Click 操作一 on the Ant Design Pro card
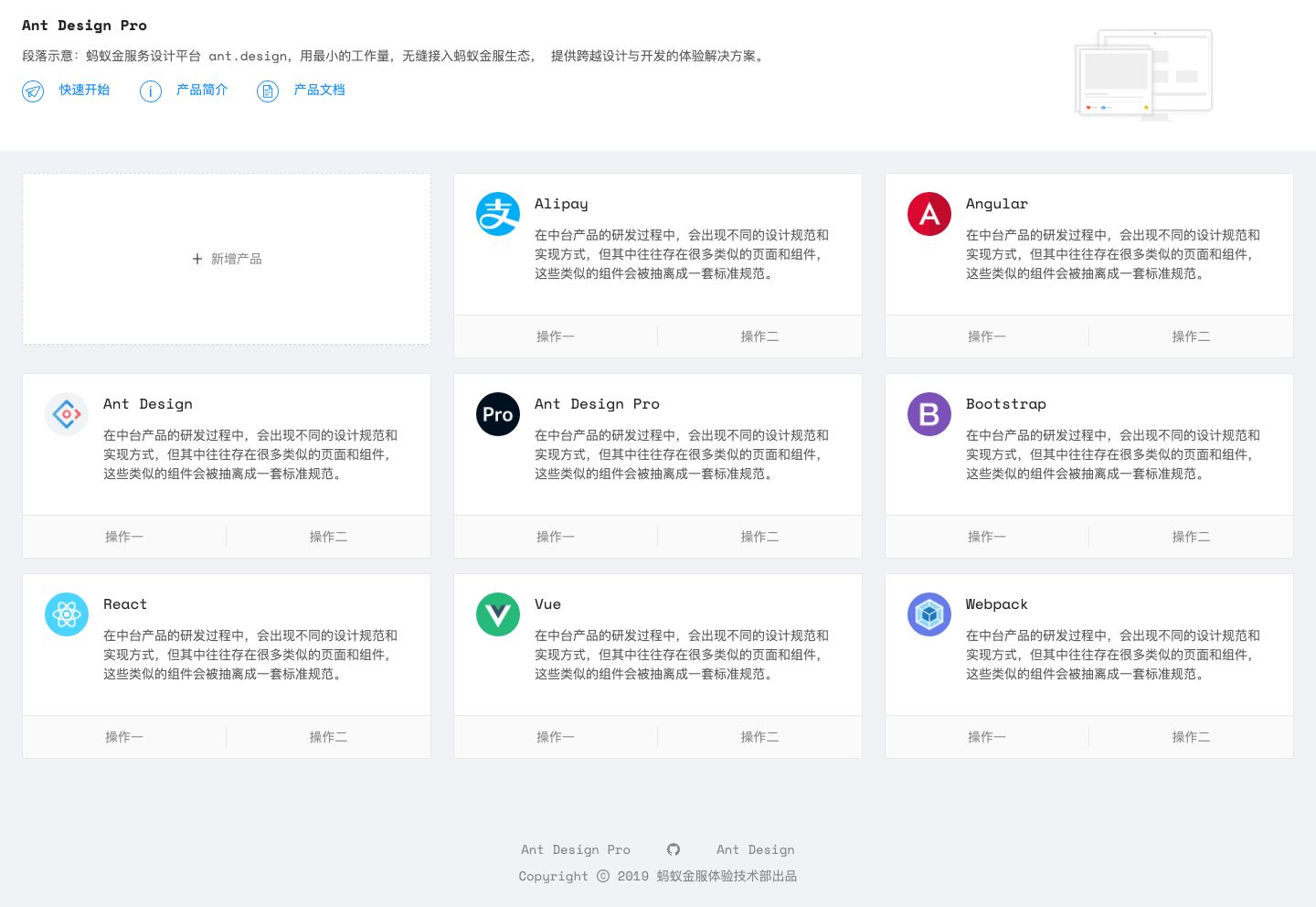 (556, 537)
